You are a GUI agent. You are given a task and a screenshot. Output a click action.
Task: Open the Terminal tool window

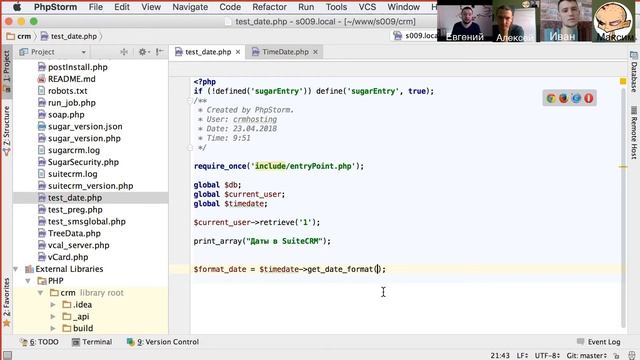click(x=92, y=342)
